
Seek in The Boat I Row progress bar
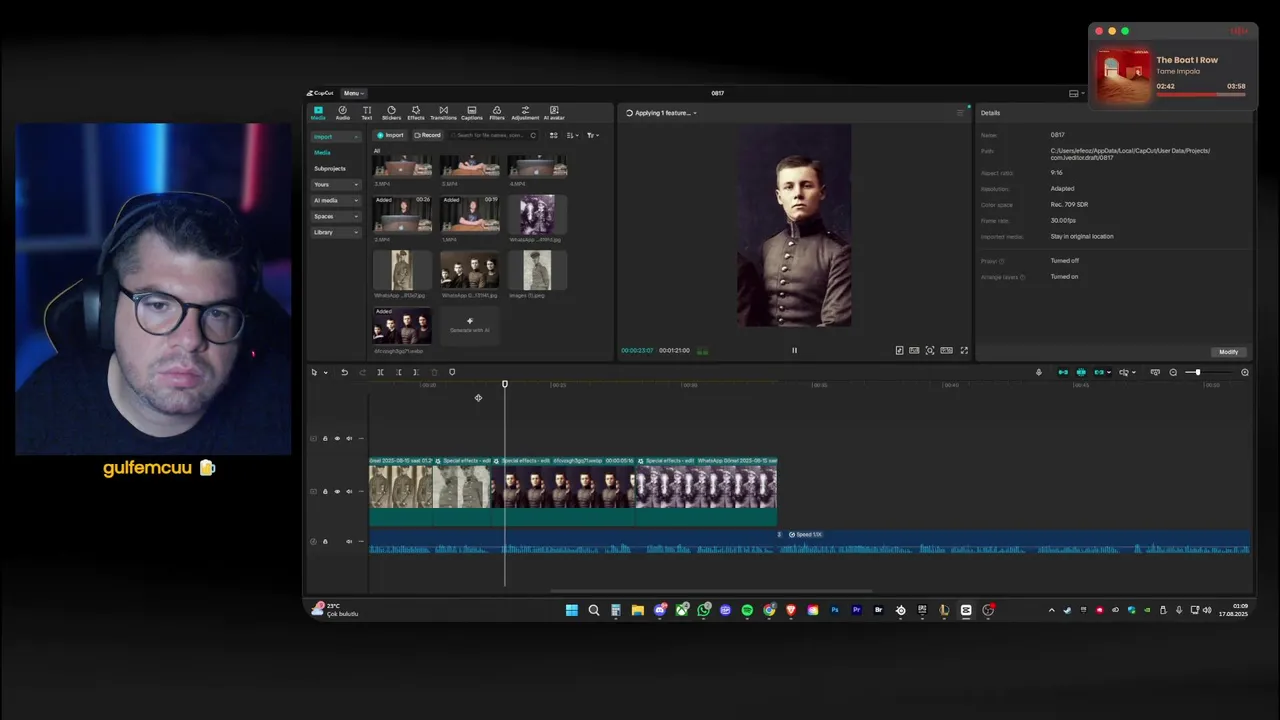[x=1200, y=94]
